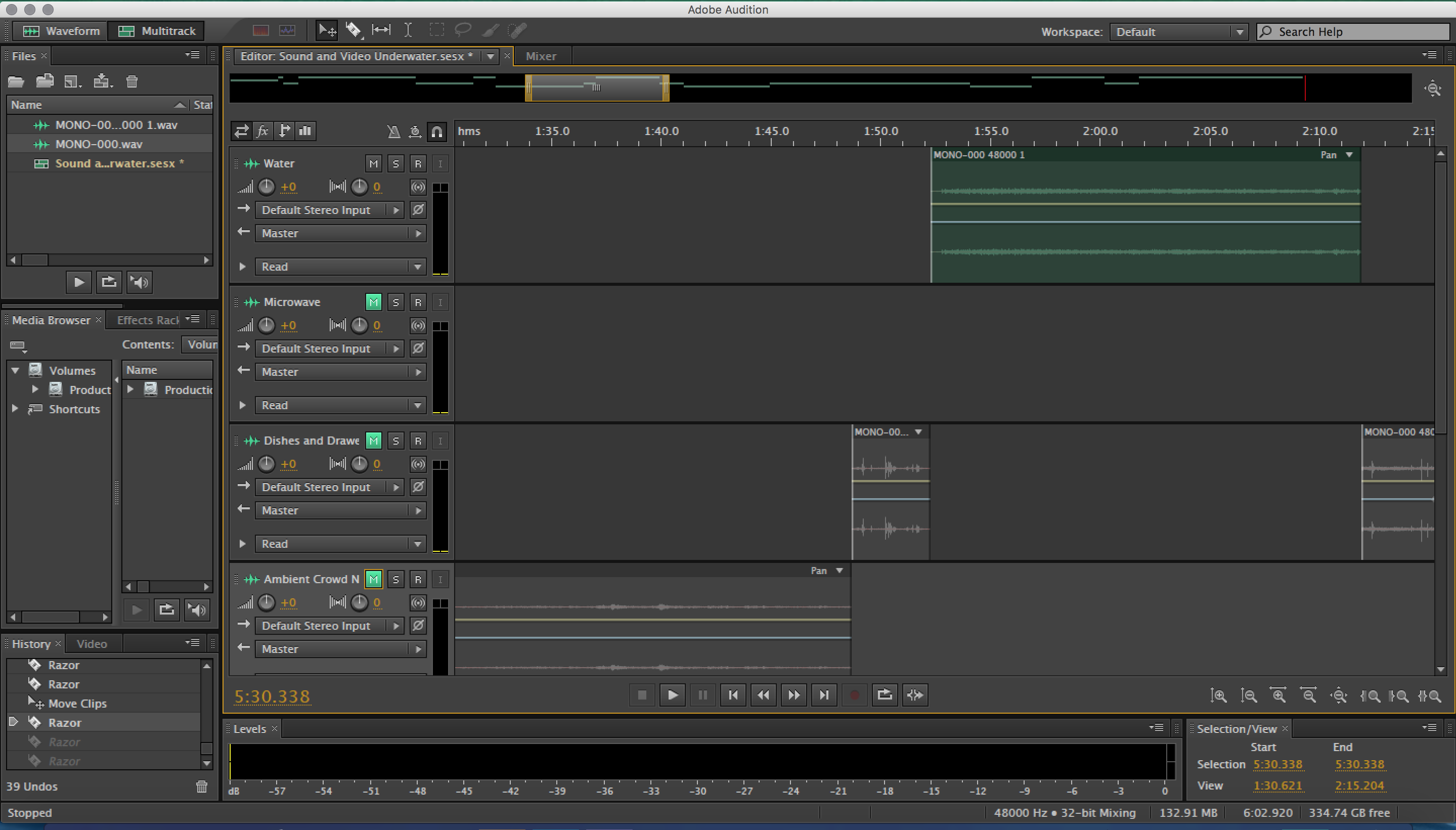Select the Time Selection tool

pos(408,30)
